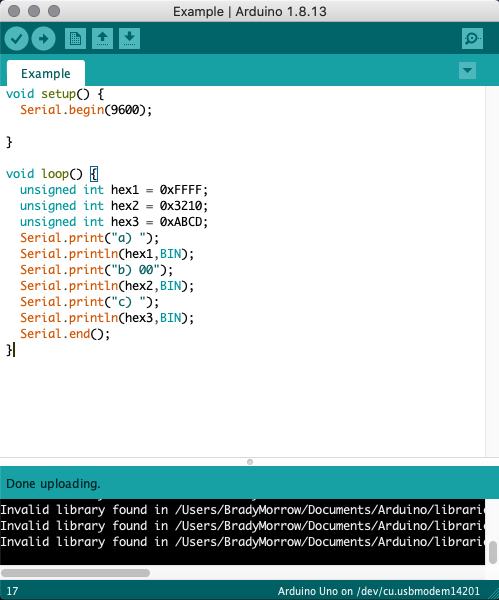The height and width of the screenshot is (600, 499).
Task: Click line number 17 in status bar
Action: [12, 591]
